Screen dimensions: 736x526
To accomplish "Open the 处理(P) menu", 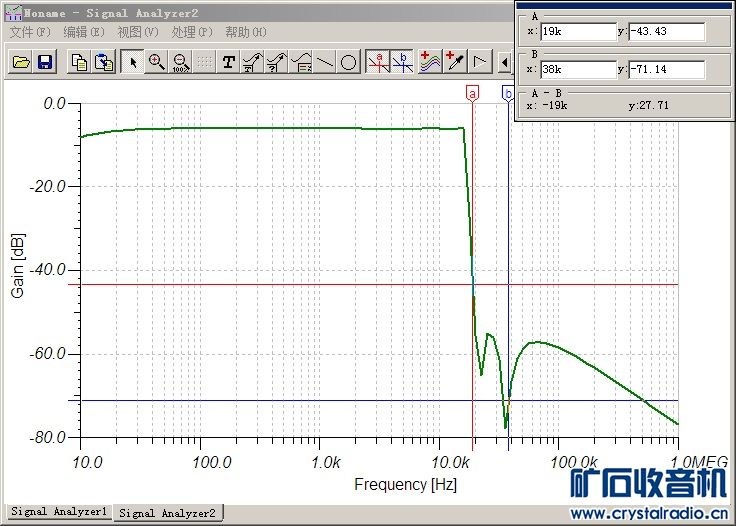I will [192, 32].
